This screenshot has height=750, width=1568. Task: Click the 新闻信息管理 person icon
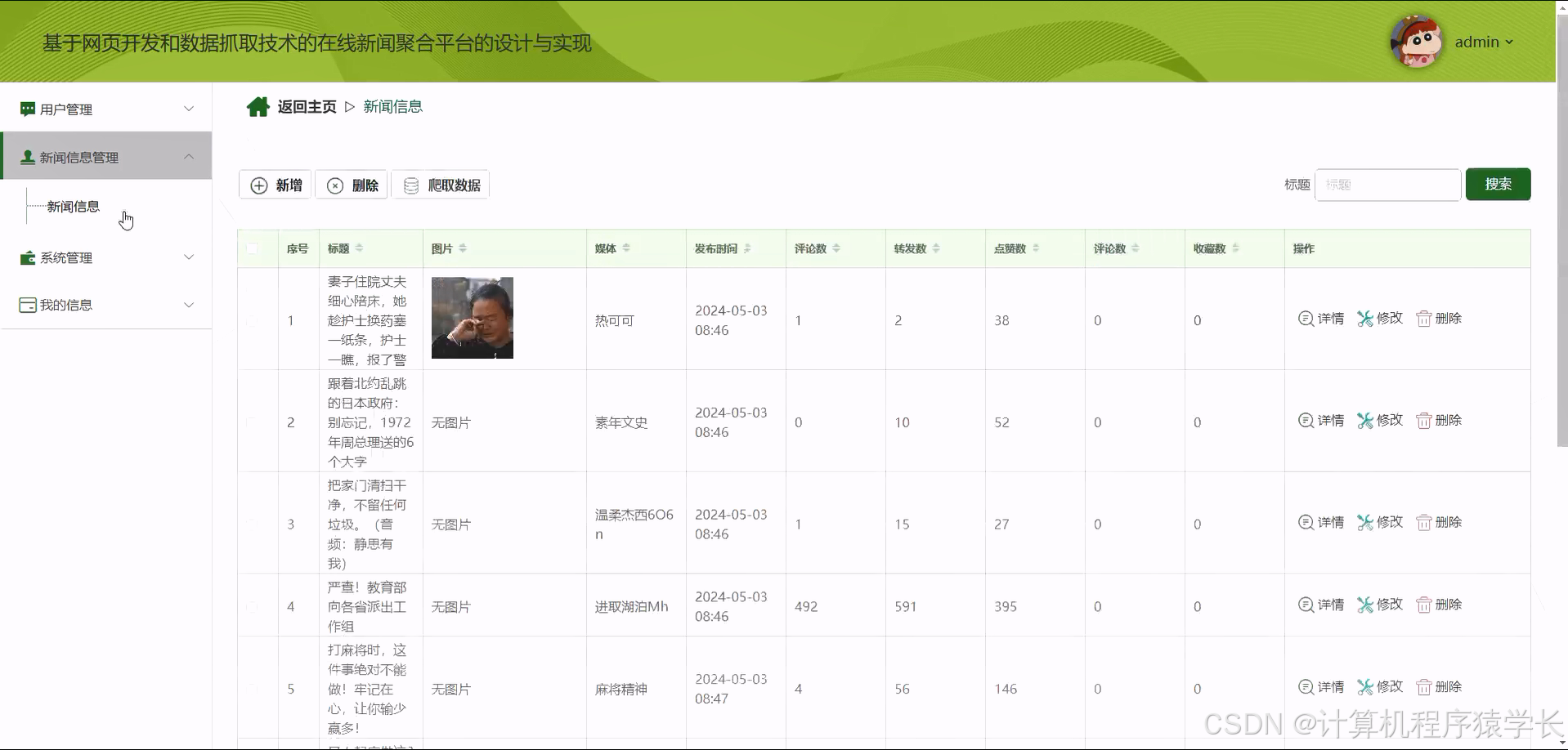[x=28, y=157]
